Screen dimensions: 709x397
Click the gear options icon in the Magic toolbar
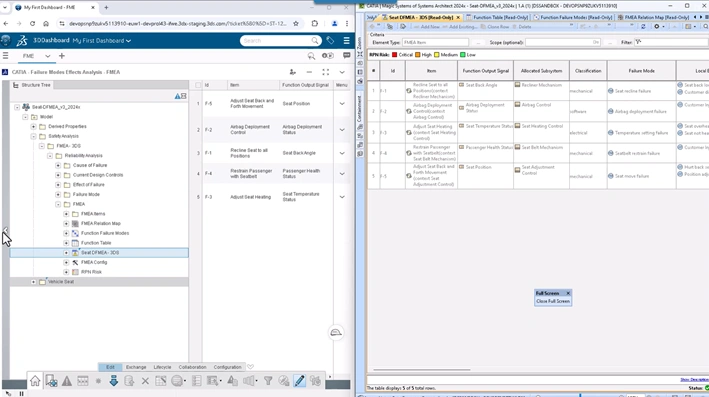click(x=657, y=27)
